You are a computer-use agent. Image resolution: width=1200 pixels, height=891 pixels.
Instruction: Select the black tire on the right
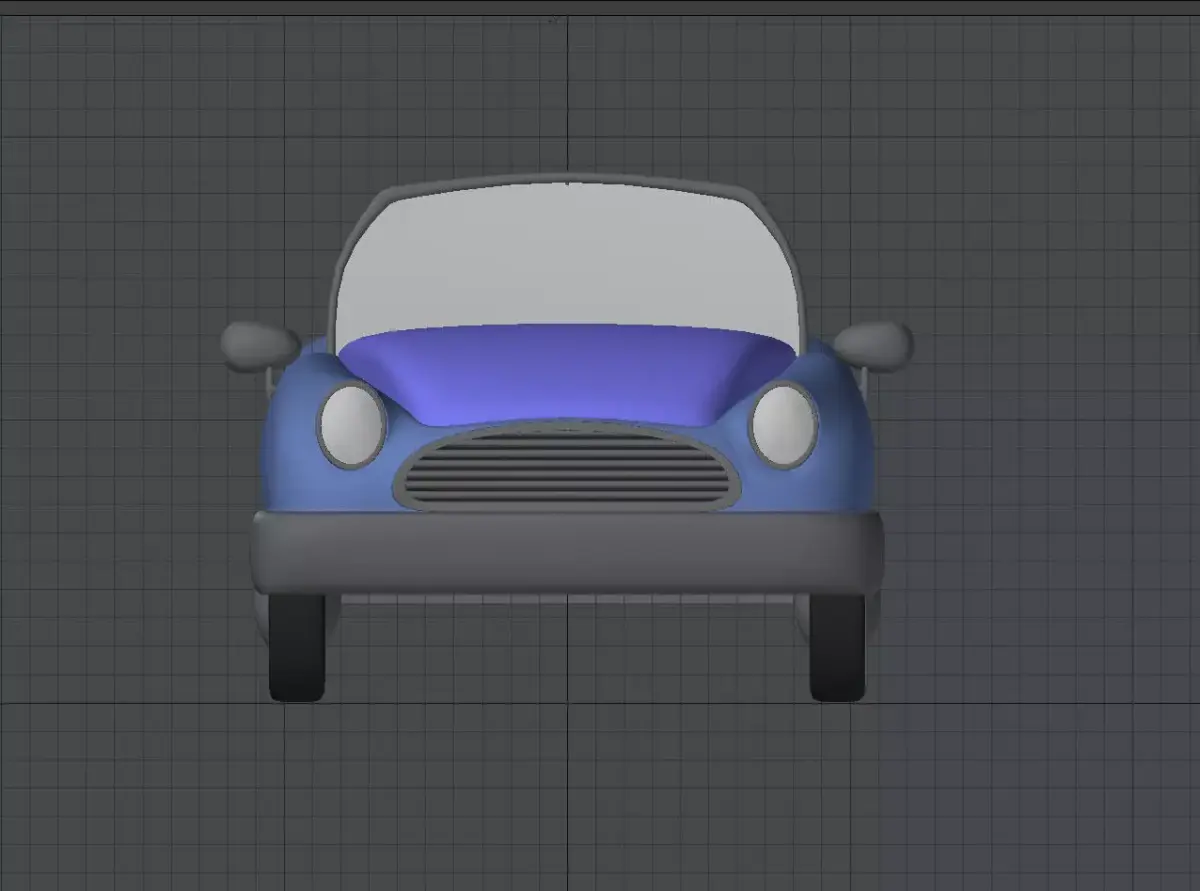click(x=837, y=647)
